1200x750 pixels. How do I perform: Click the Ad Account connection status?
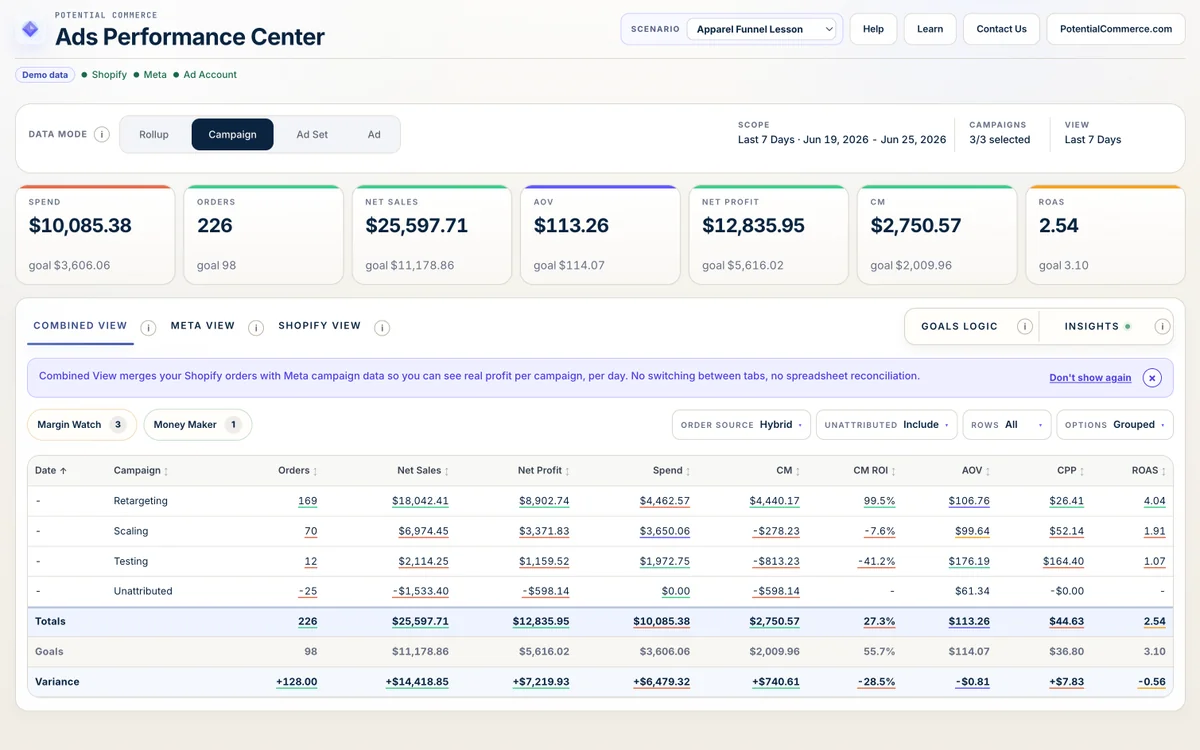tap(205, 75)
